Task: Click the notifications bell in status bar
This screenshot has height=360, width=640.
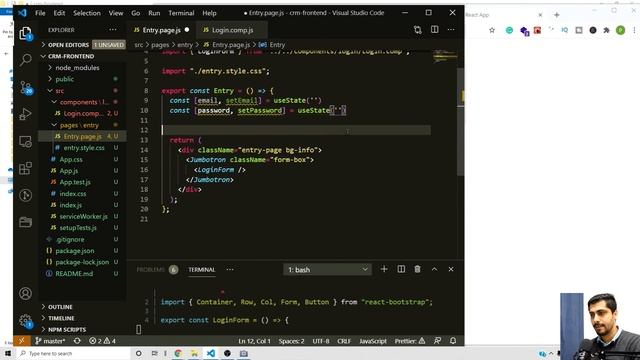Action: [453, 340]
